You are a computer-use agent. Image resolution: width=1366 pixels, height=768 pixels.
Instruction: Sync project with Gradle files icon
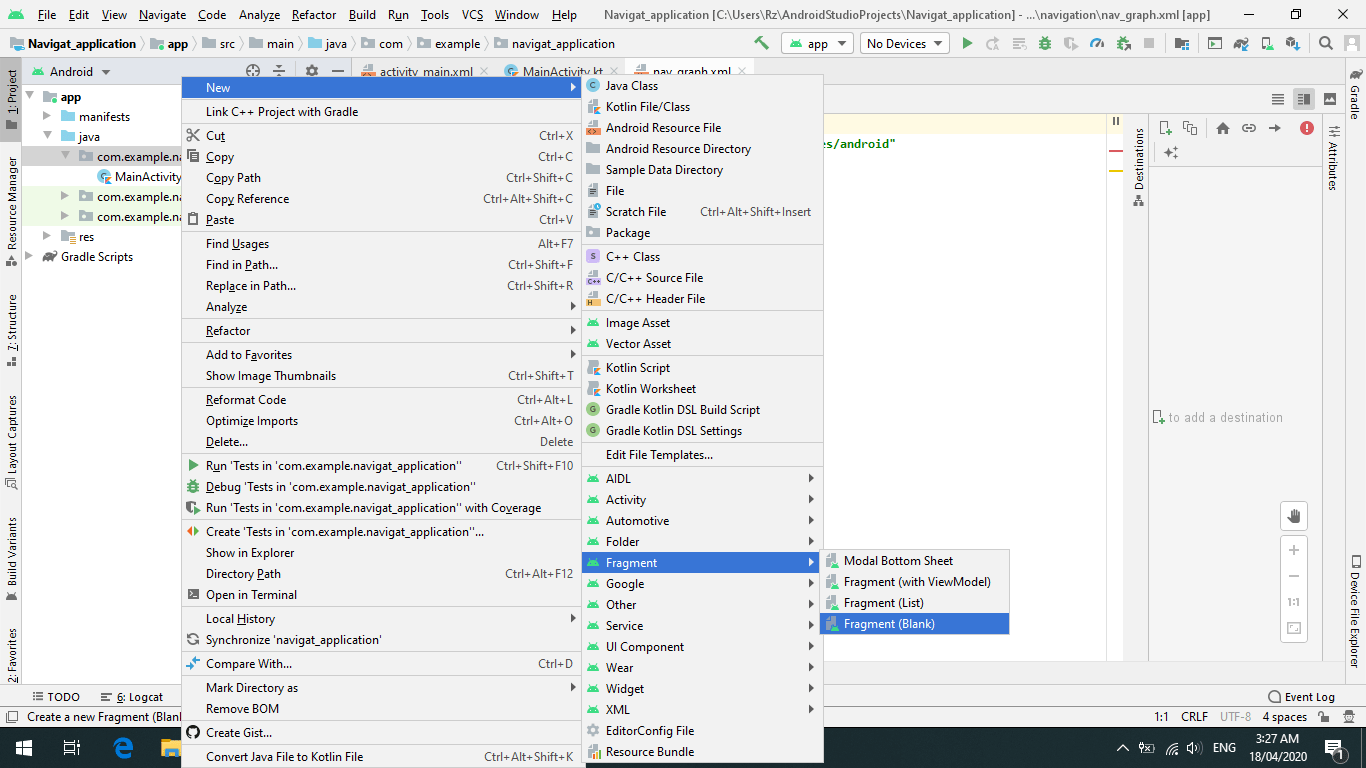point(1241,43)
